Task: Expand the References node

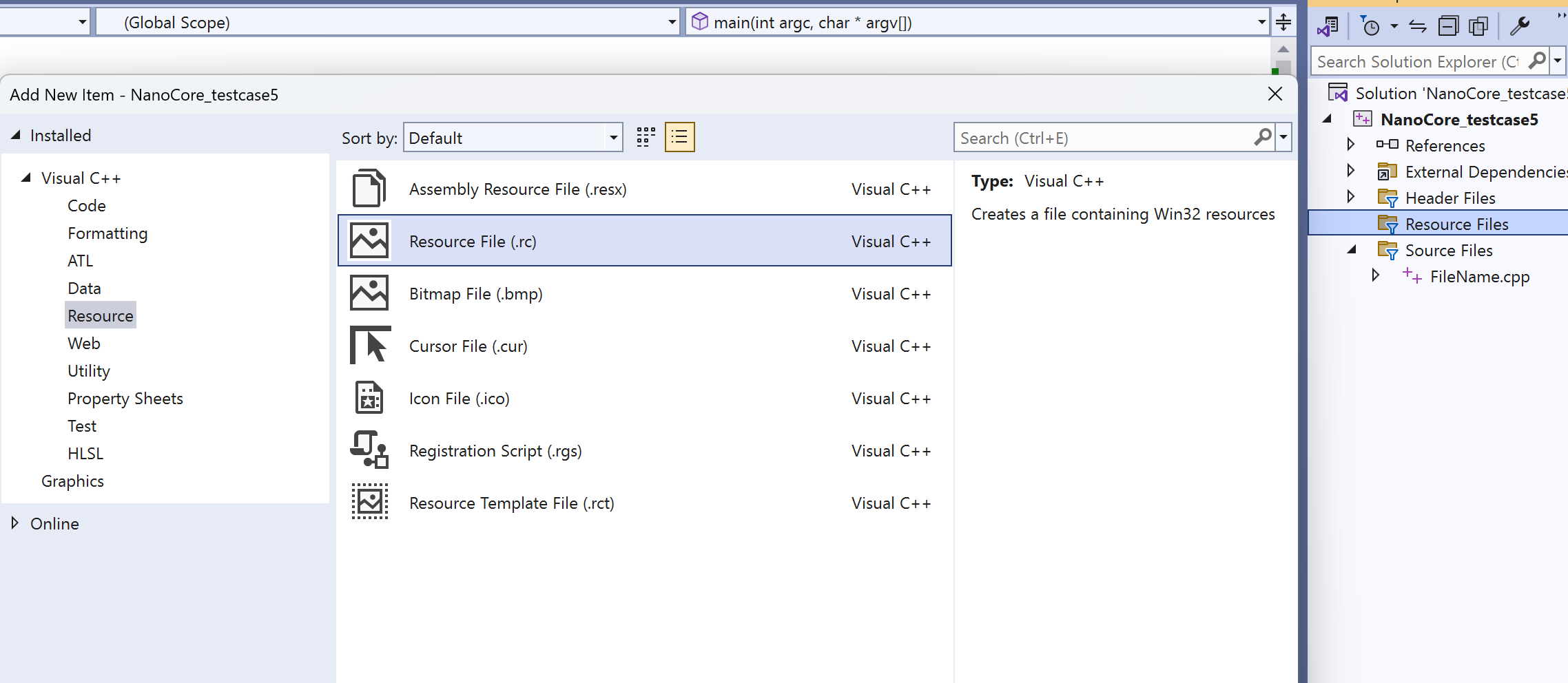Action: coord(1351,145)
